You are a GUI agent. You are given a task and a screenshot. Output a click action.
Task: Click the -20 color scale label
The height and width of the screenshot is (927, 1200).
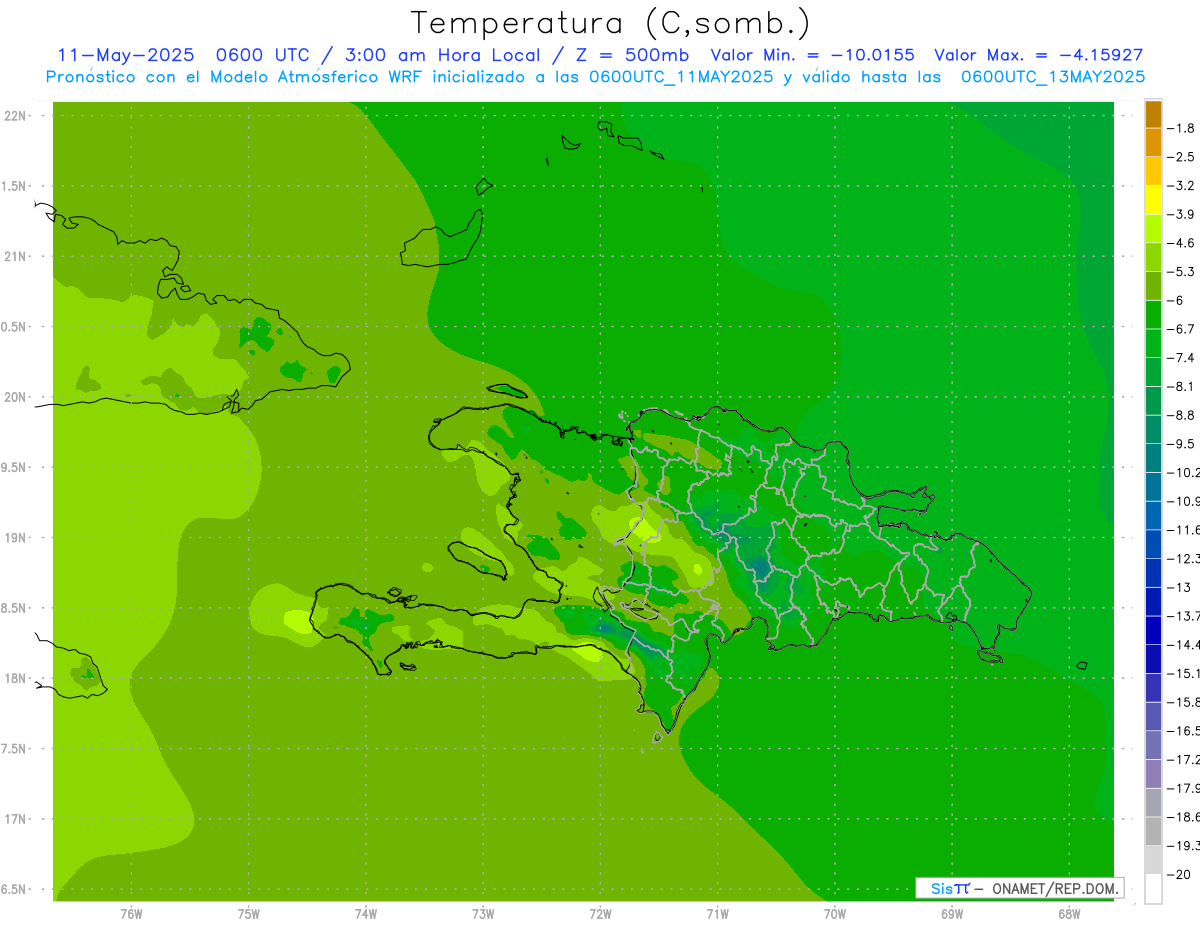coord(1178,874)
